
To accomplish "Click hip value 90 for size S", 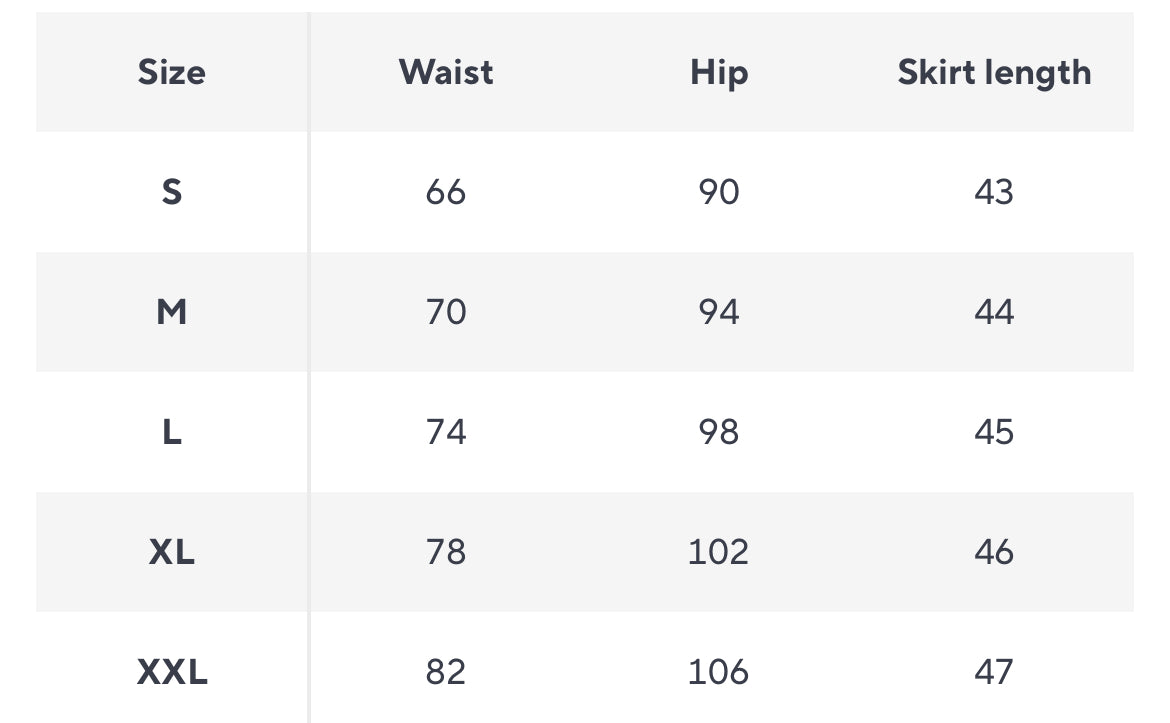I will click(719, 192).
